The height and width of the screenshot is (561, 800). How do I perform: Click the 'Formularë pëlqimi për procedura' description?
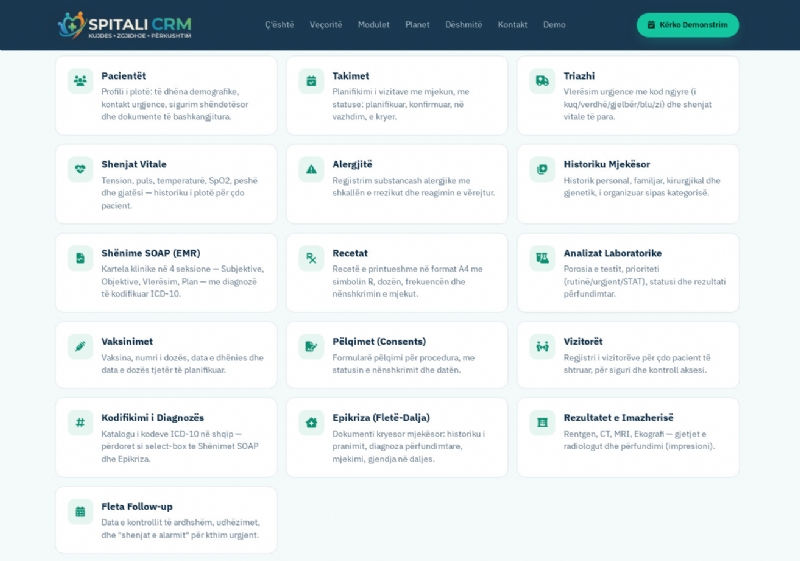404,364
